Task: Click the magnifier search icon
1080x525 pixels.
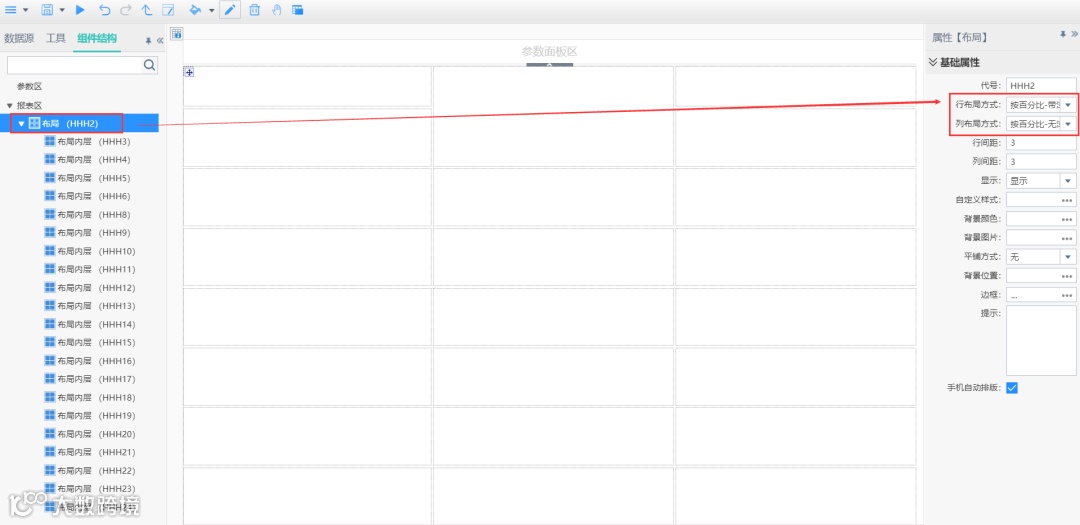Action: pos(149,65)
